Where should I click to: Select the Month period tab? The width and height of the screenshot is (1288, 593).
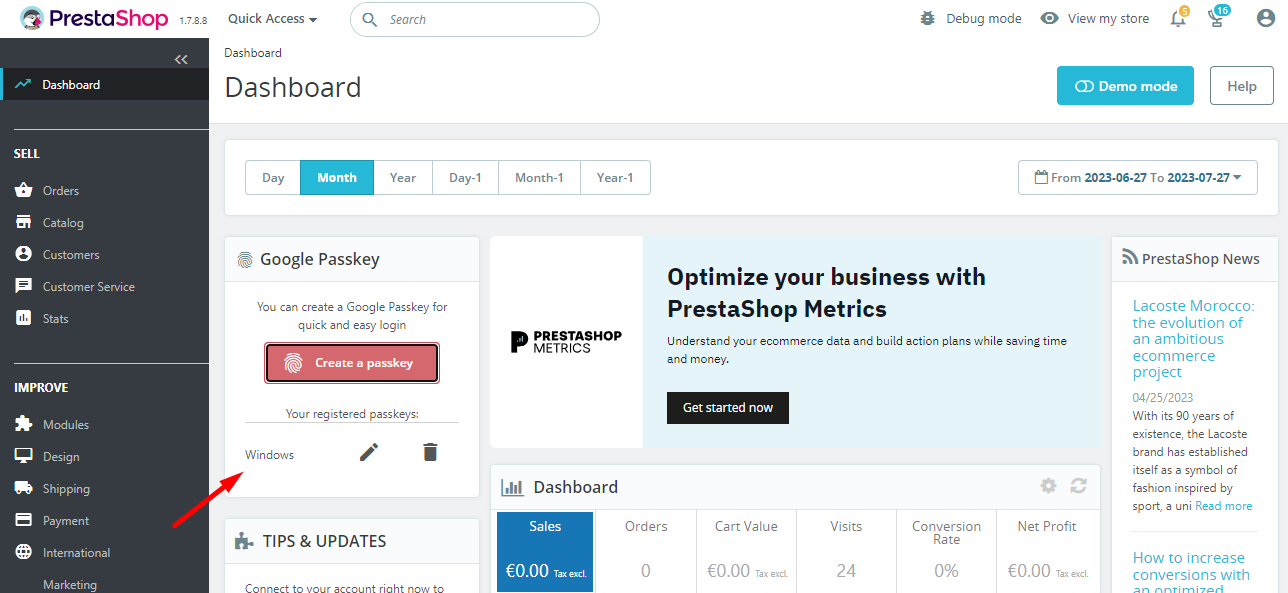pos(337,177)
